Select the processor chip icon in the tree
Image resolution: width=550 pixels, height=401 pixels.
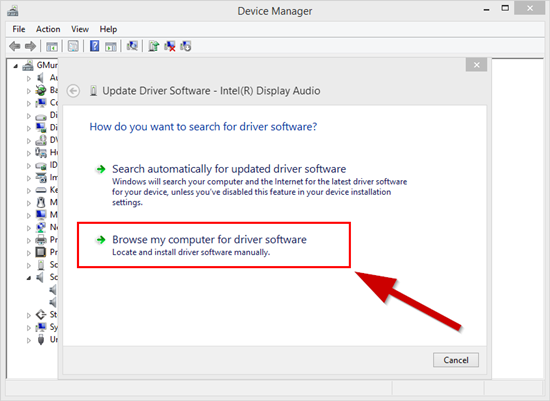pyautogui.click(x=41, y=252)
